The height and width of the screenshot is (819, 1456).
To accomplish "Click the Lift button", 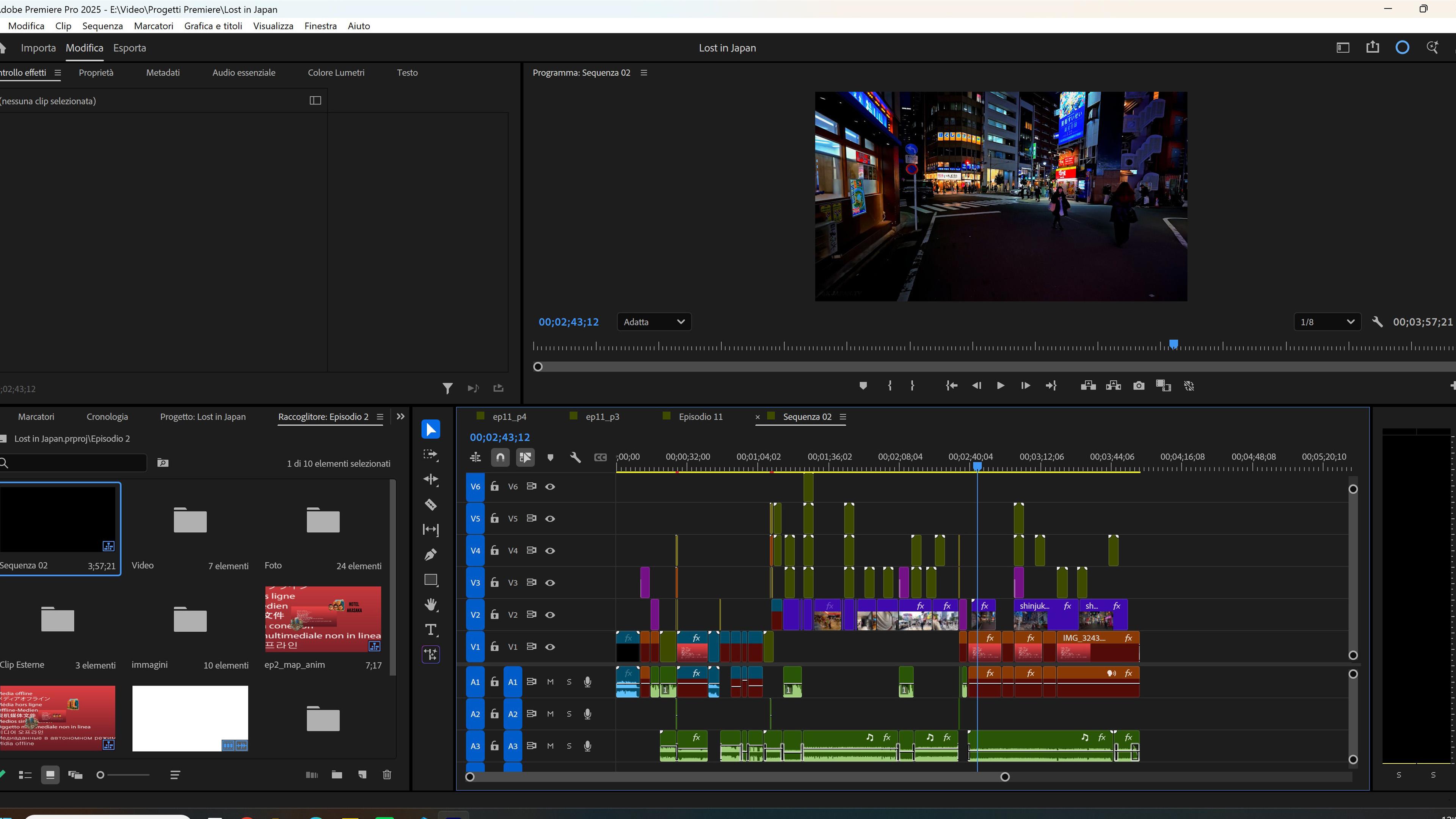I will (x=1088, y=386).
